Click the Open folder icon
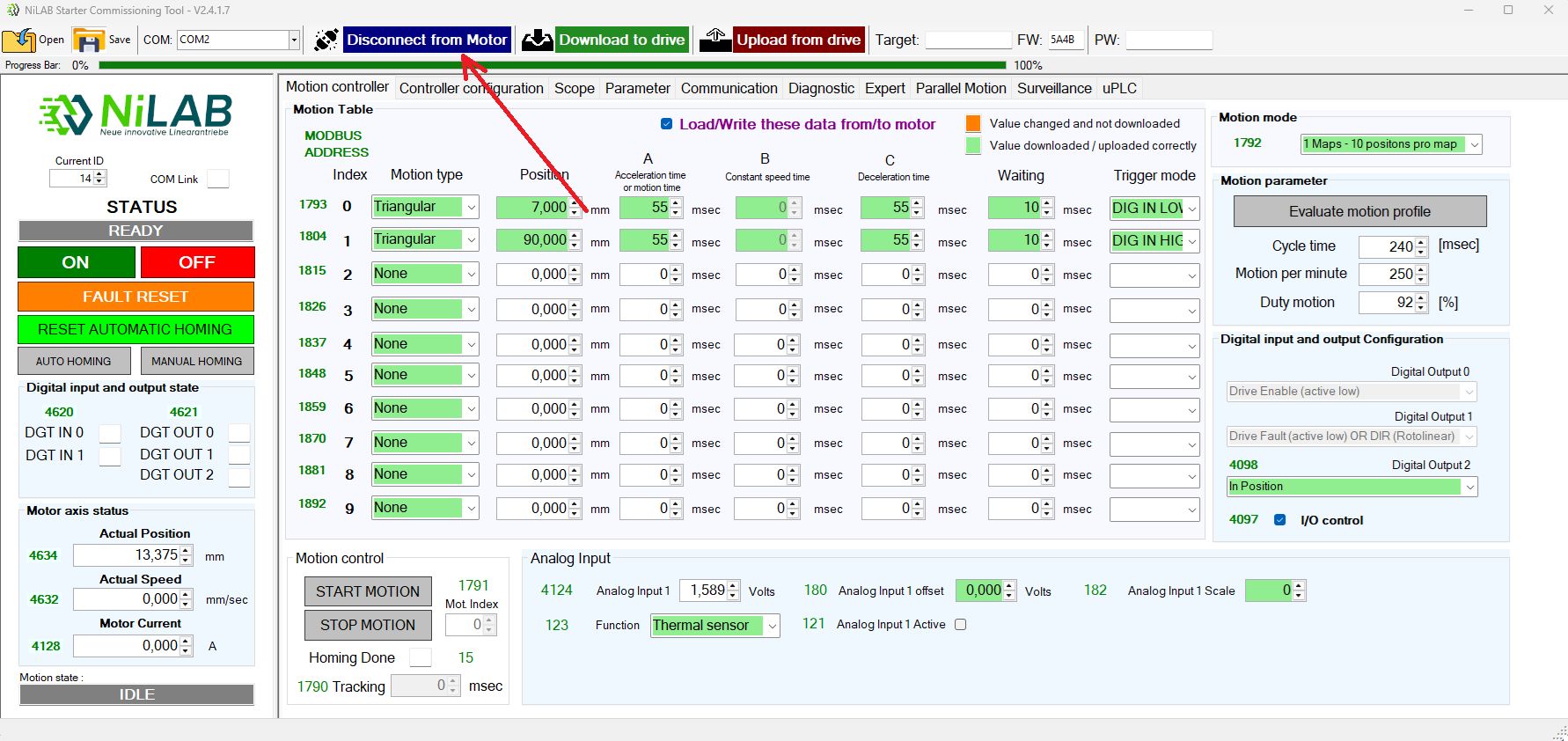The height and width of the screenshot is (741, 1568). click(18, 40)
